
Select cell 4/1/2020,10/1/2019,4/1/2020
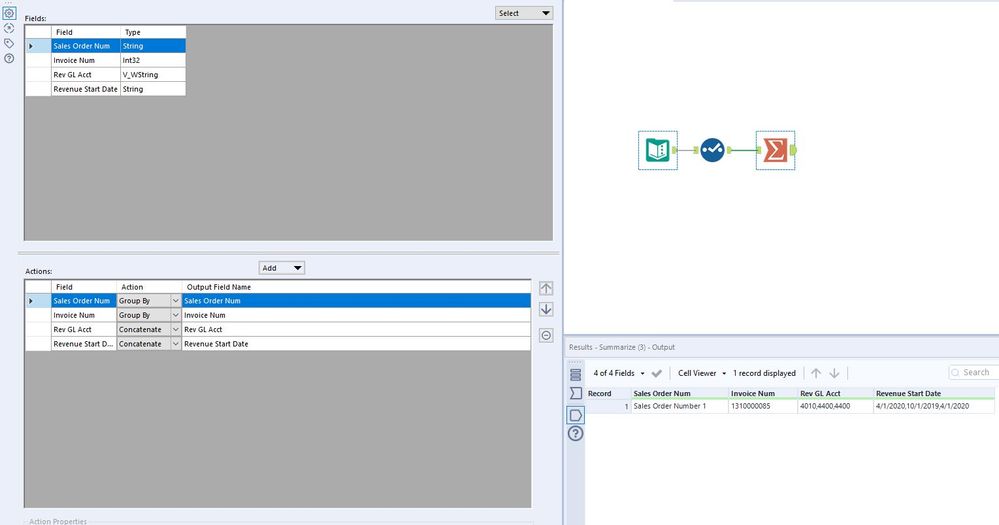[x=933, y=406]
